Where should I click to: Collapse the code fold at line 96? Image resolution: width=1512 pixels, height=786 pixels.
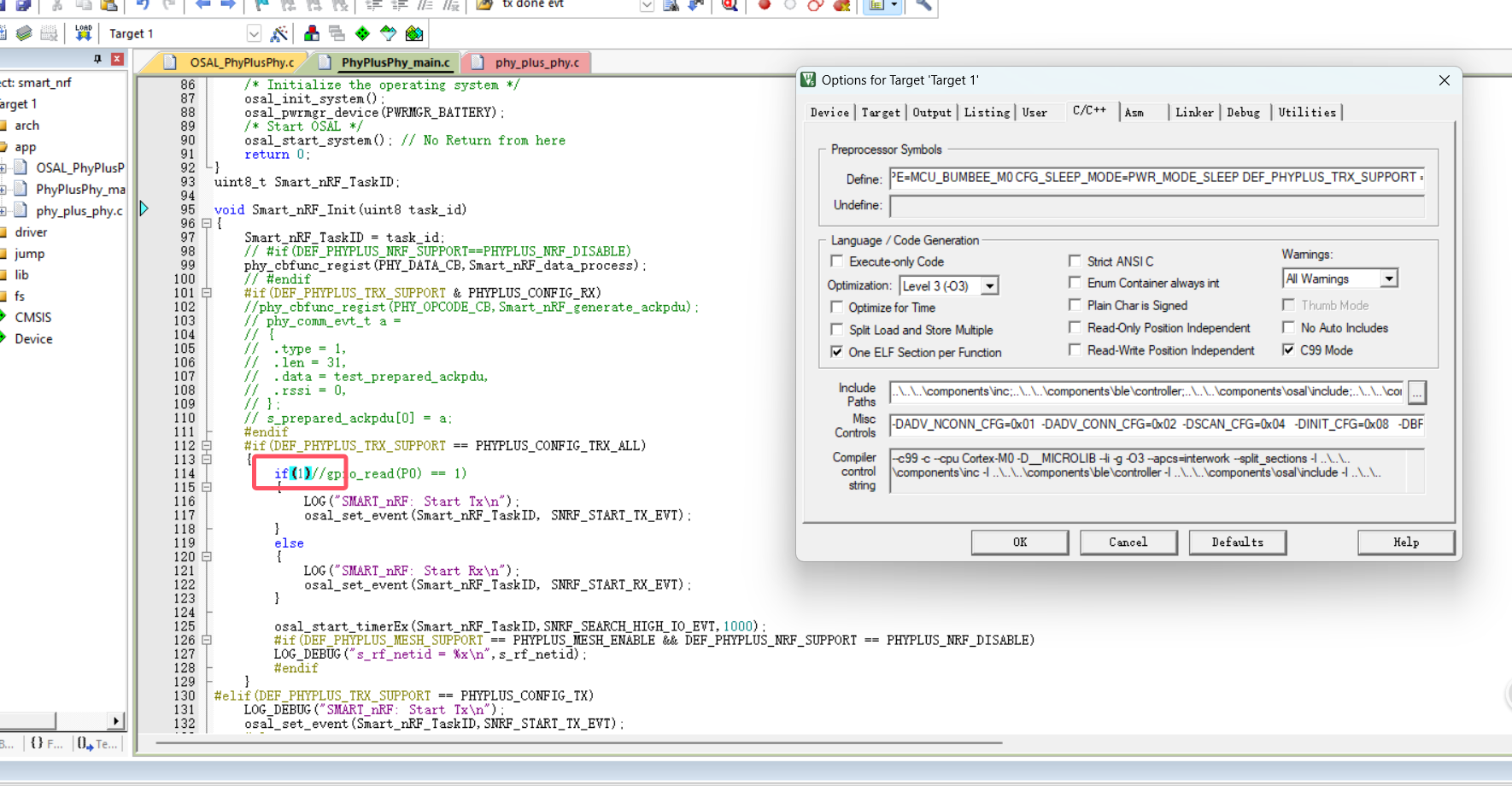click(x=207, y=223)
